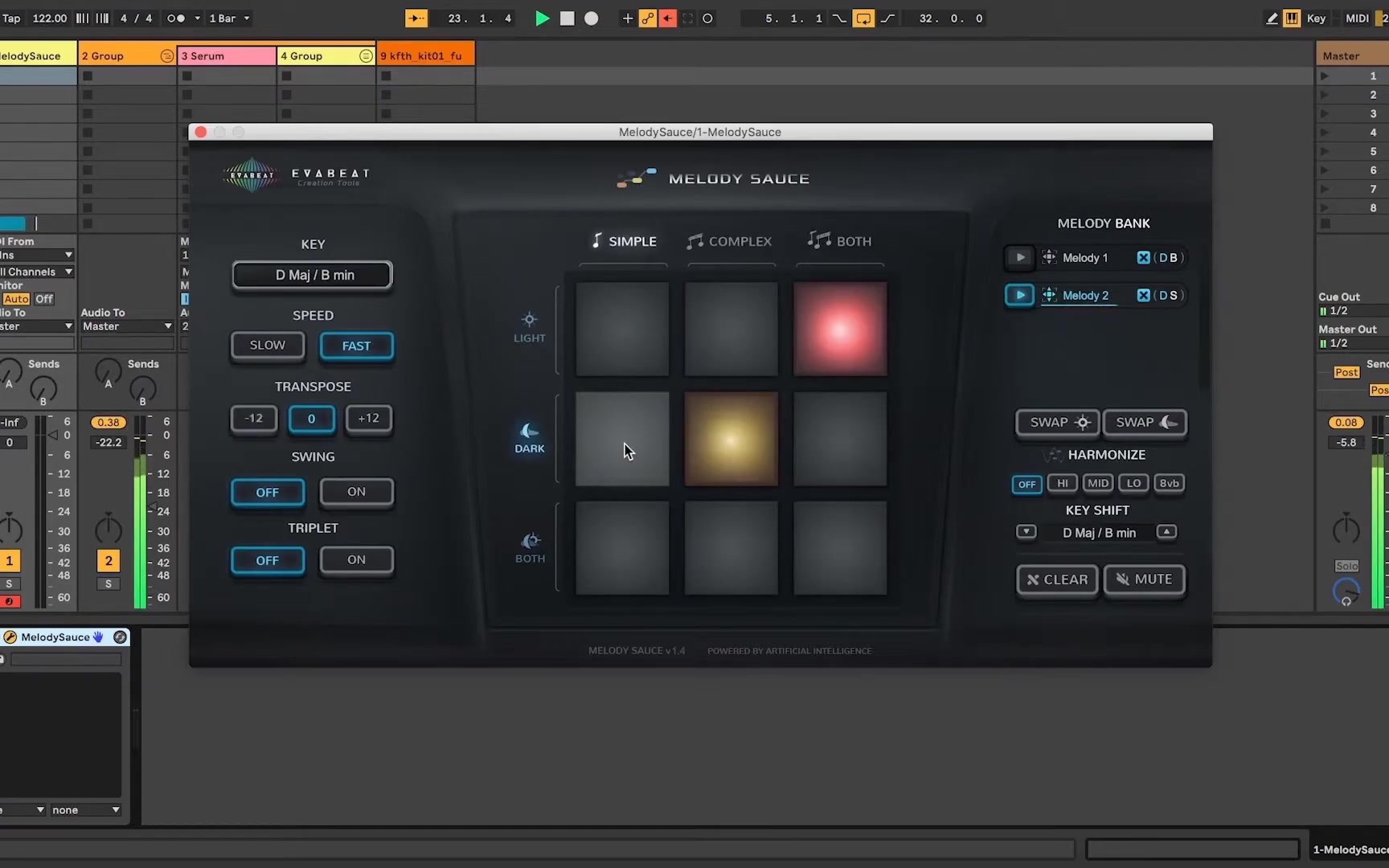
Task: Mute the Melody Sauce output
Action: 1145,579
